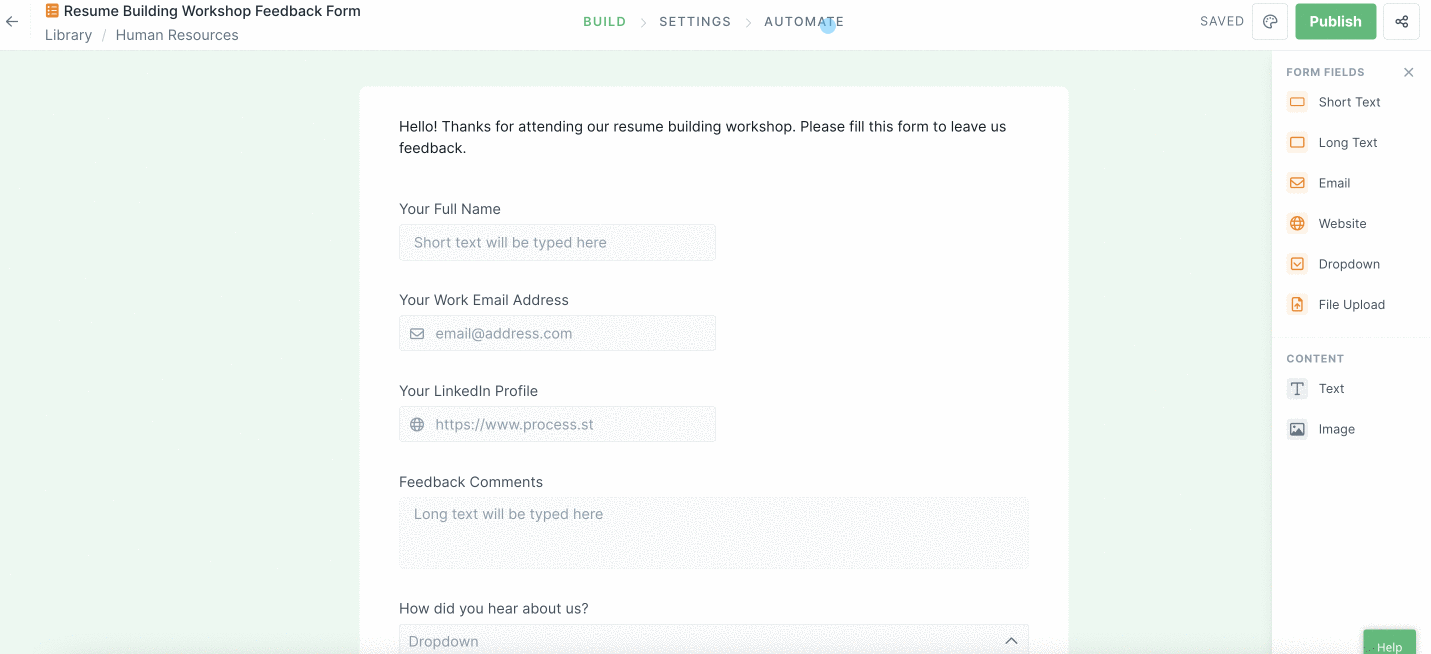
Task: Add an Email field from the sidebar
Action: click(x=1297, y=183)
